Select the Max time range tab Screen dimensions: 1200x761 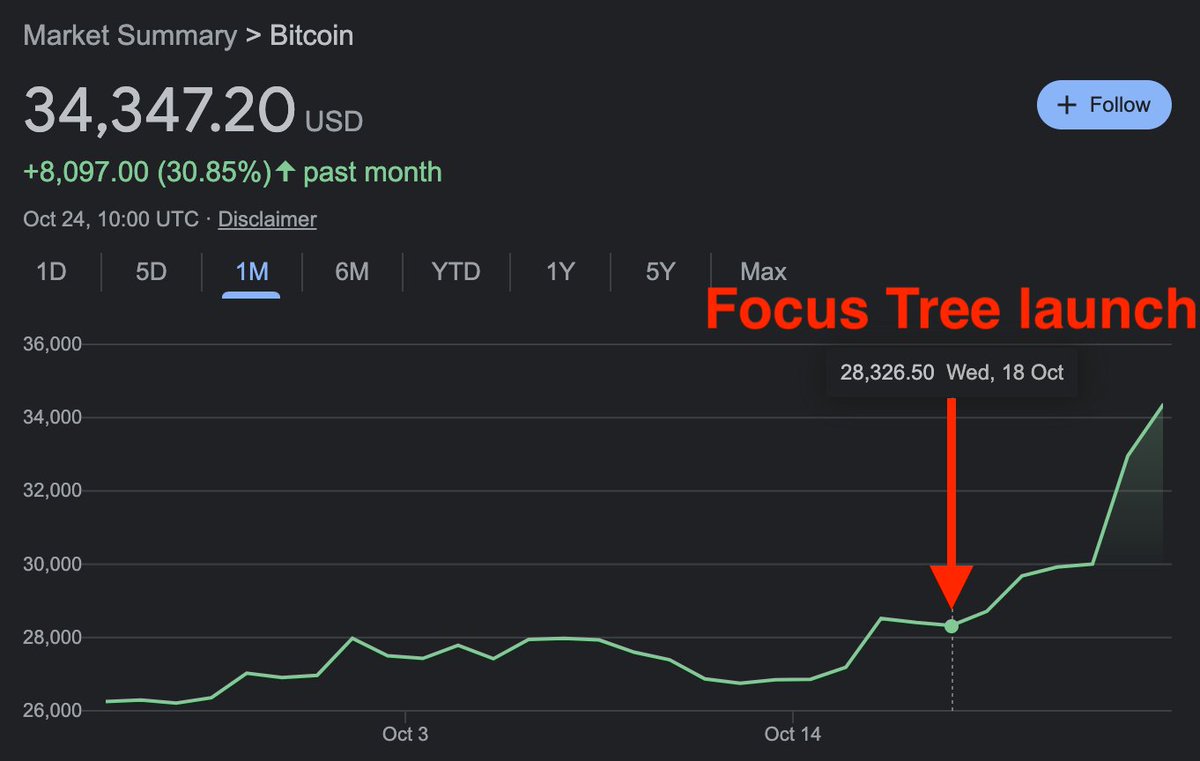pos(763,271)
